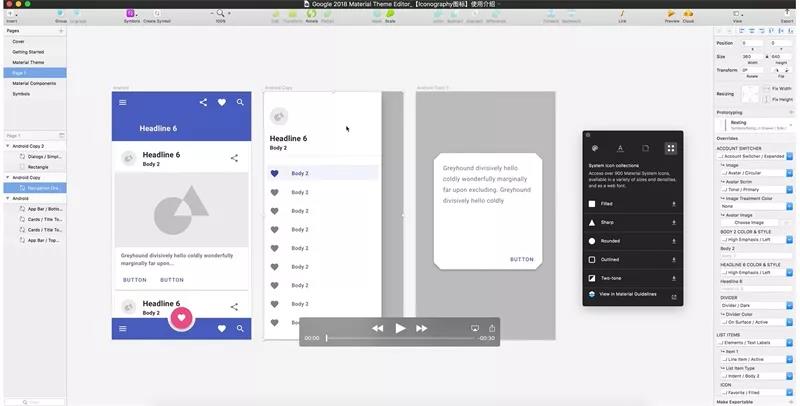This screenshot has height=406, width=800.
Task: Click the Choose Image button
Action: 749,222
